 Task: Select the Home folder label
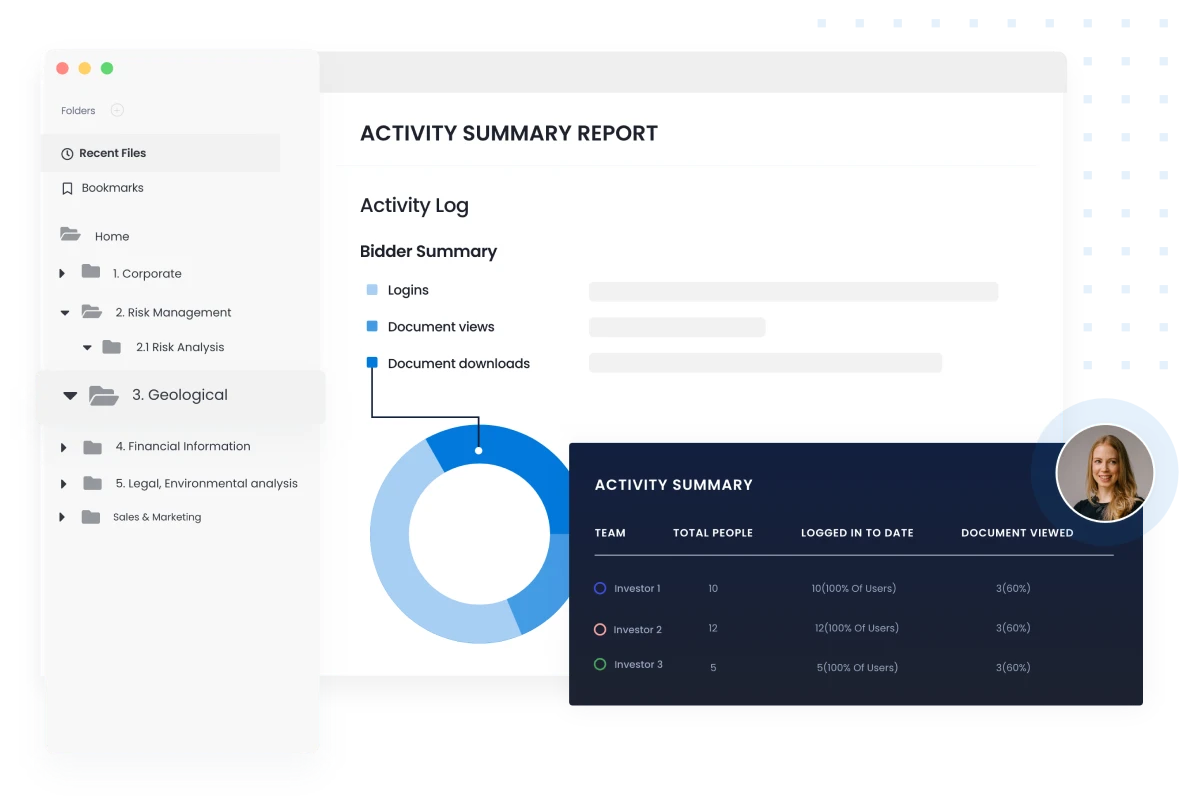click(112, 237)
